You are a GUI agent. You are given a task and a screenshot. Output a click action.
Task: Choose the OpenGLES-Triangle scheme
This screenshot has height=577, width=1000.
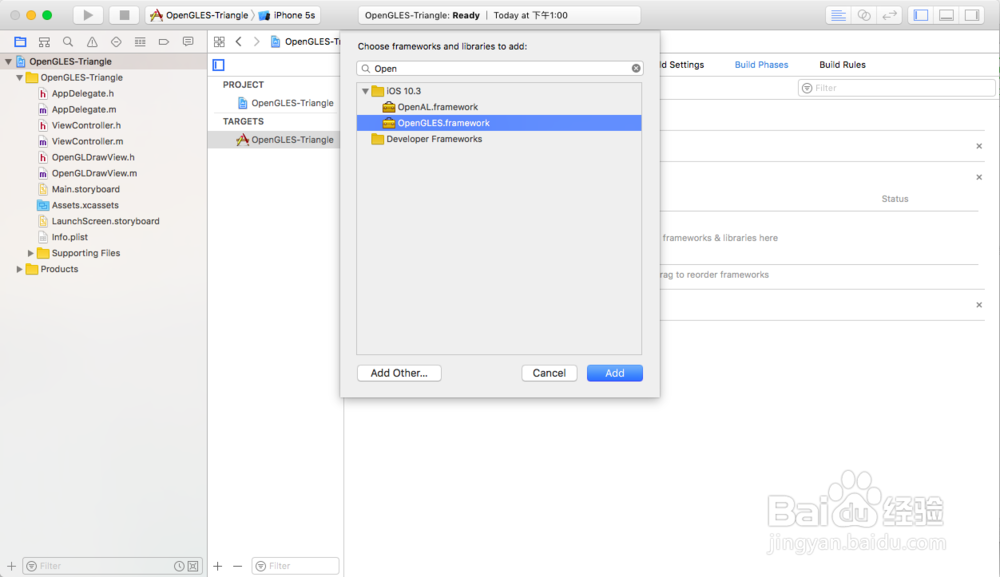[x=199, y=15]
